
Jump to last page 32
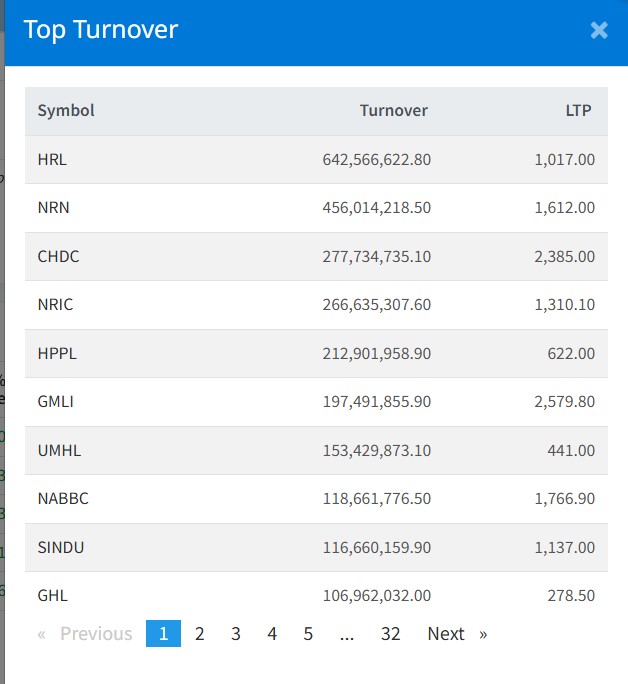[x=390, y=634]
